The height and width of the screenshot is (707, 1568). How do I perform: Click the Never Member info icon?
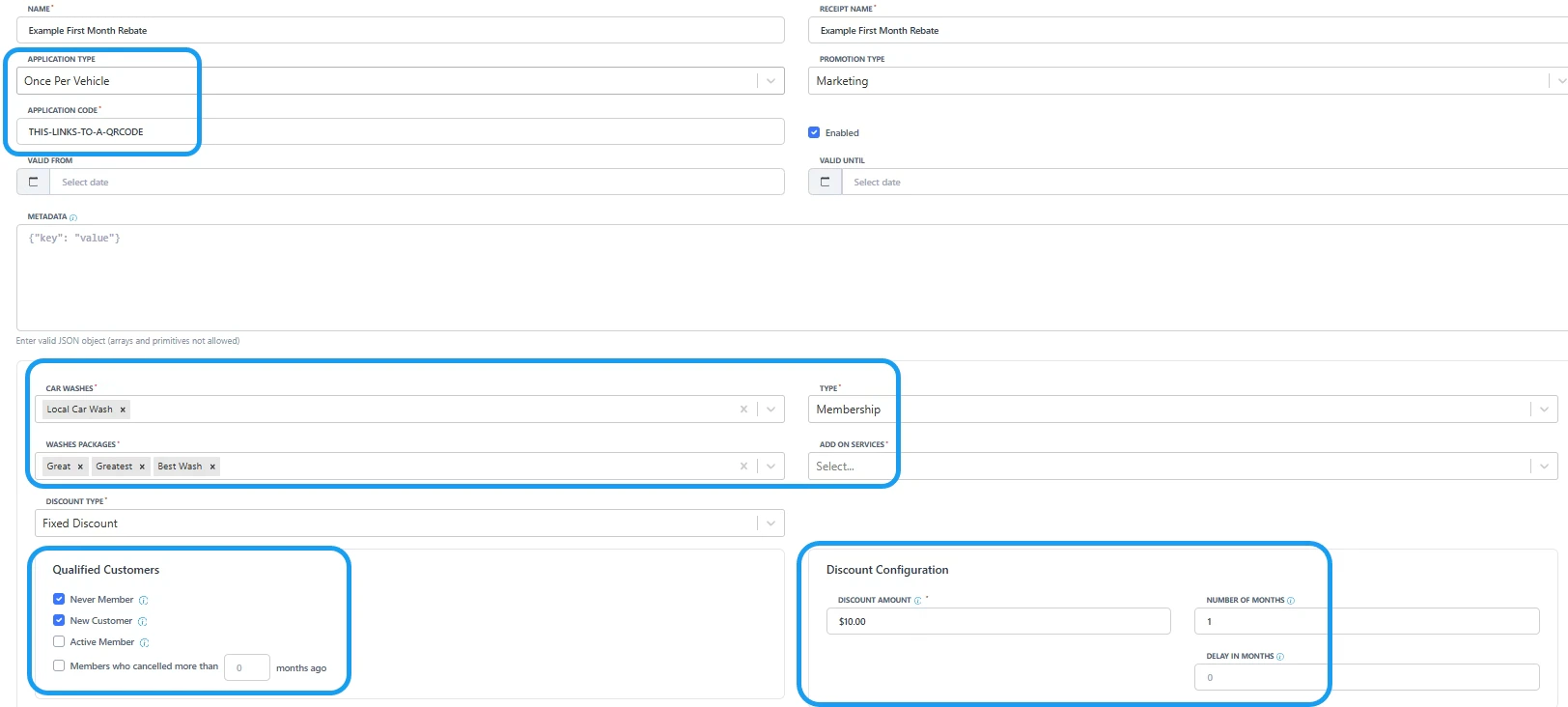point(143,600)
